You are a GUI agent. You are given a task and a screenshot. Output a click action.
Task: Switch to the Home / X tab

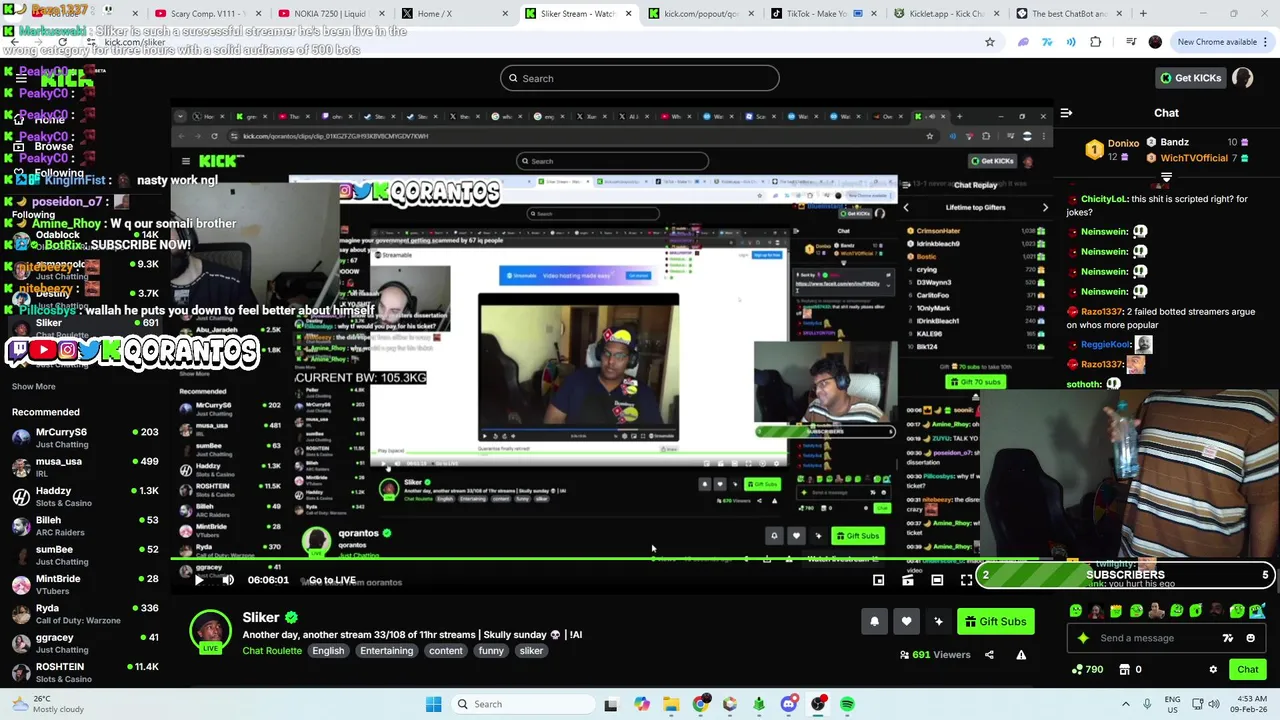[448, 14]
